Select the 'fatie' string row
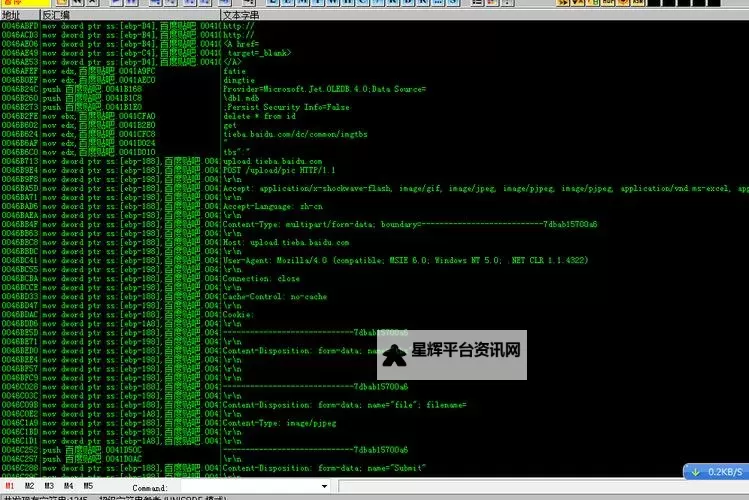 234,71
